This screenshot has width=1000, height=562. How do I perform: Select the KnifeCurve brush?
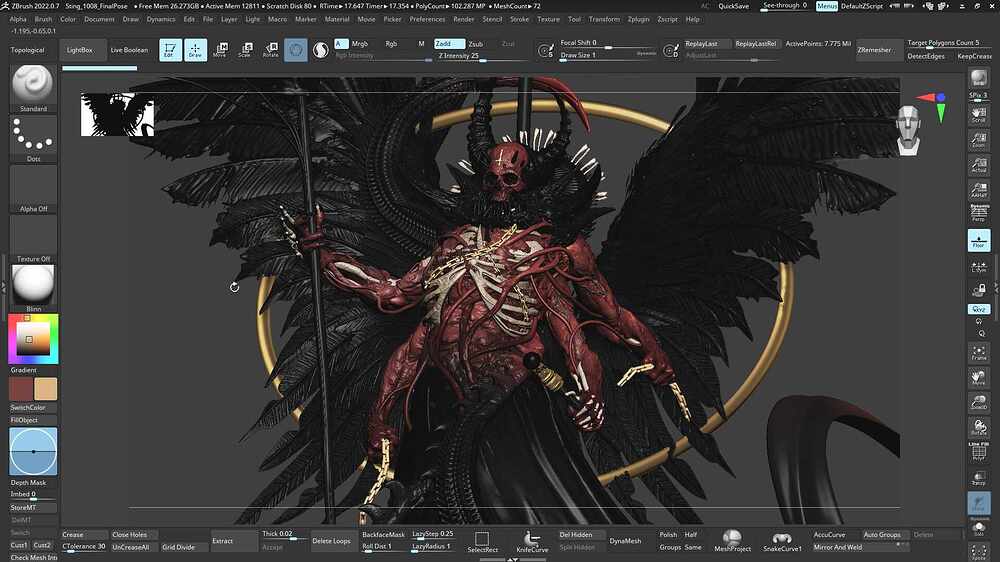pyautogui.click(x=532, y=541)
